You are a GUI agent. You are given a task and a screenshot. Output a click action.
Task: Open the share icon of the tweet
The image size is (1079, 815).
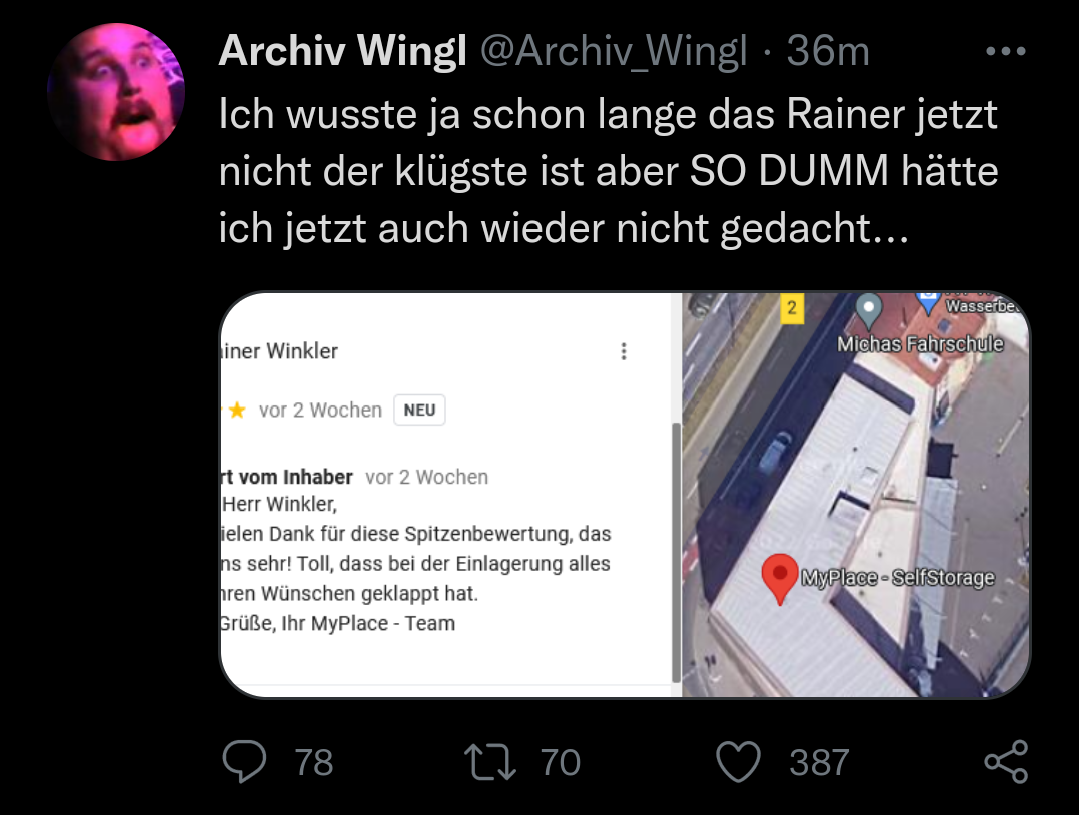point(1006,761)
